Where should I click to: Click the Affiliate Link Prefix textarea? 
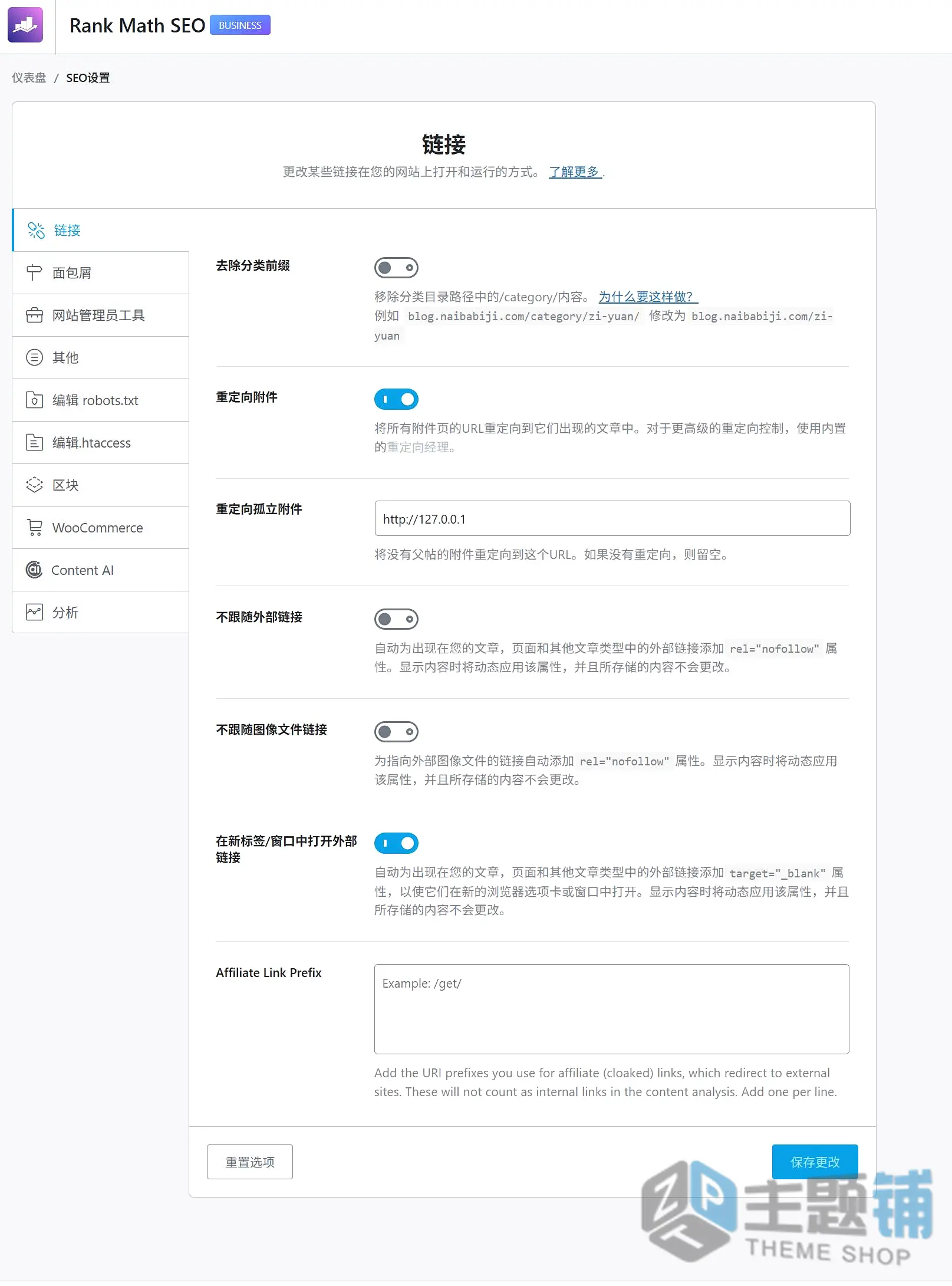(x=611, y=1009)
